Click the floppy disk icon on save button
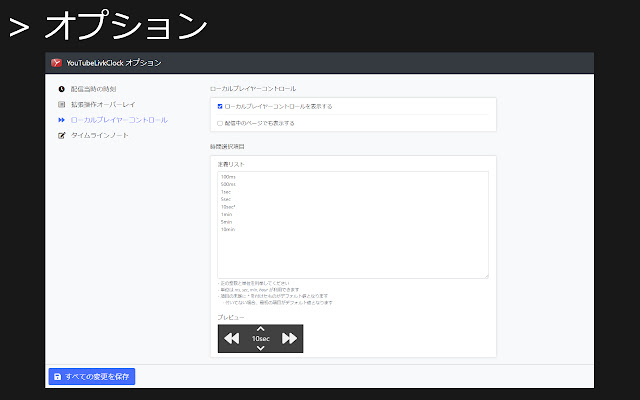 coord(57,376)
